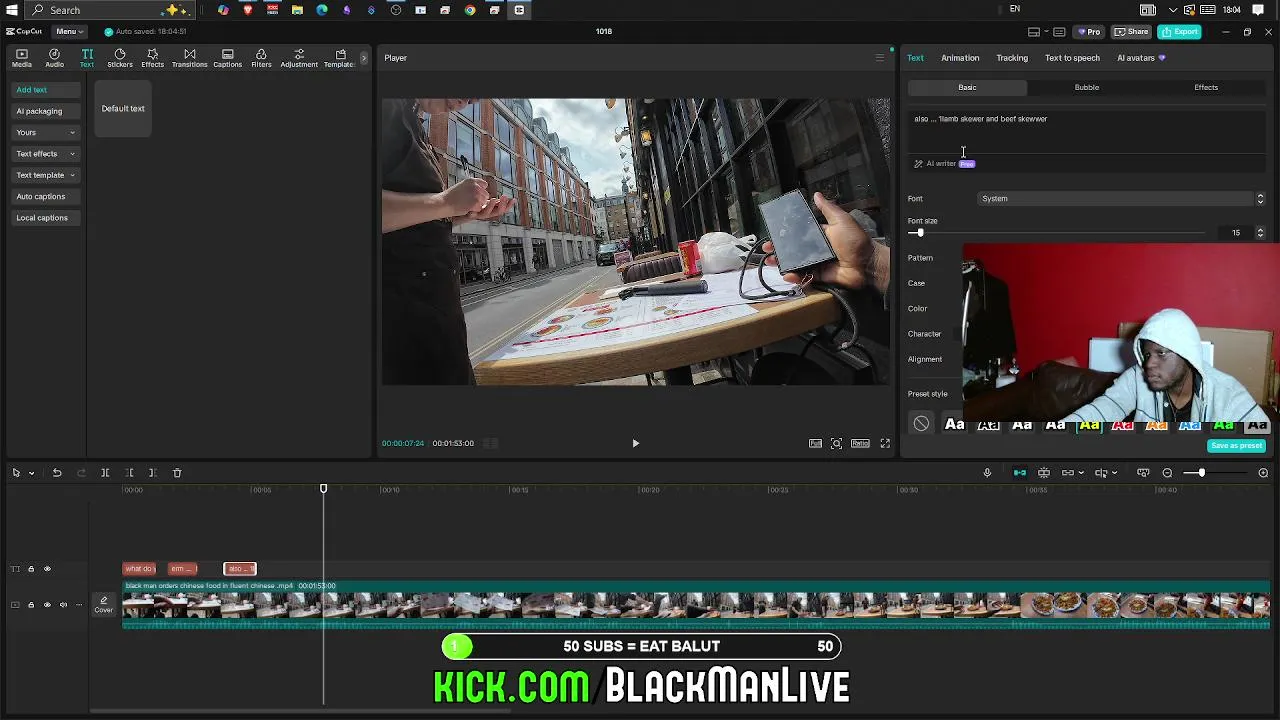1280x720 pixels.
Task: Open the Adjustment panel icon
Action: coord(299,58)
